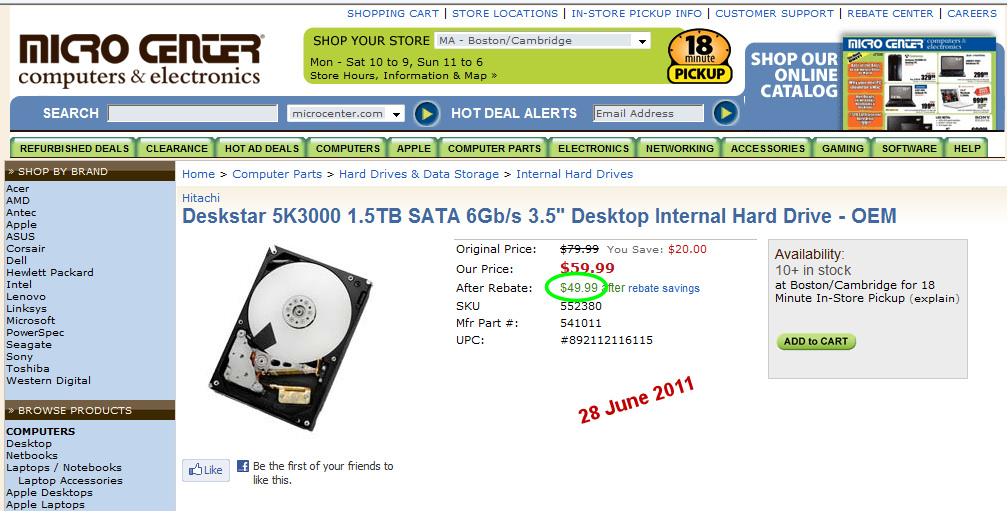Viewport: 1007px width, 511px height.
Task: Open the Computer Parts menu tab
Action: [x=494, y=148]
